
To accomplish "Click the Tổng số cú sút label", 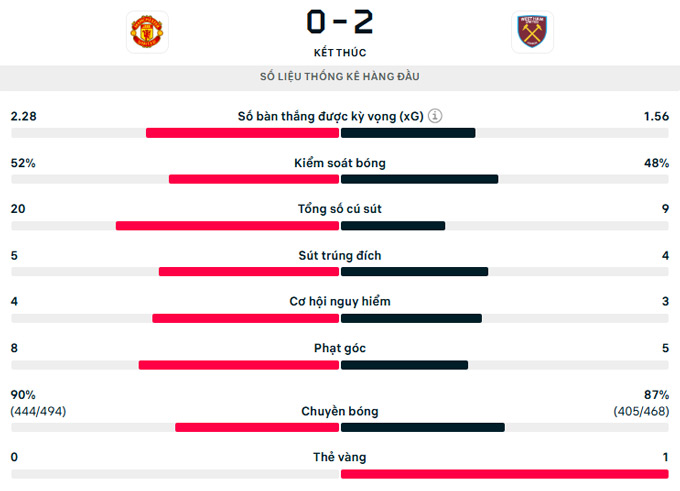I will point(340,209).
